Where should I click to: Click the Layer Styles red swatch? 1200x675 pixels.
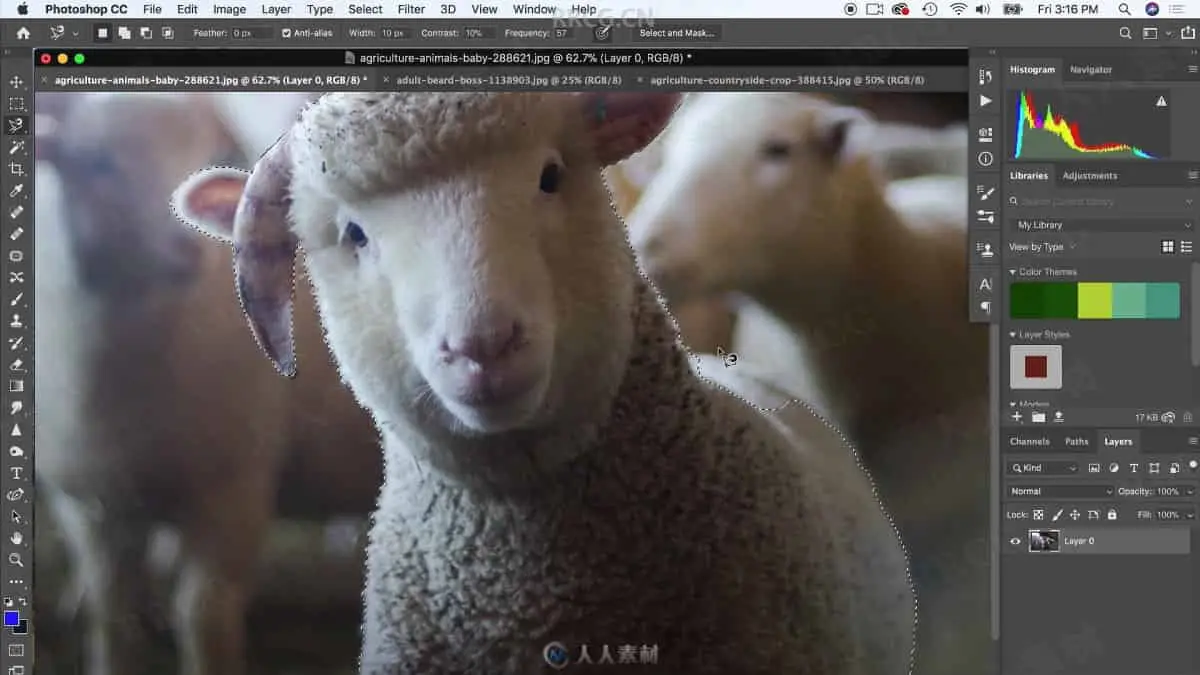(x=1036, y=367)
